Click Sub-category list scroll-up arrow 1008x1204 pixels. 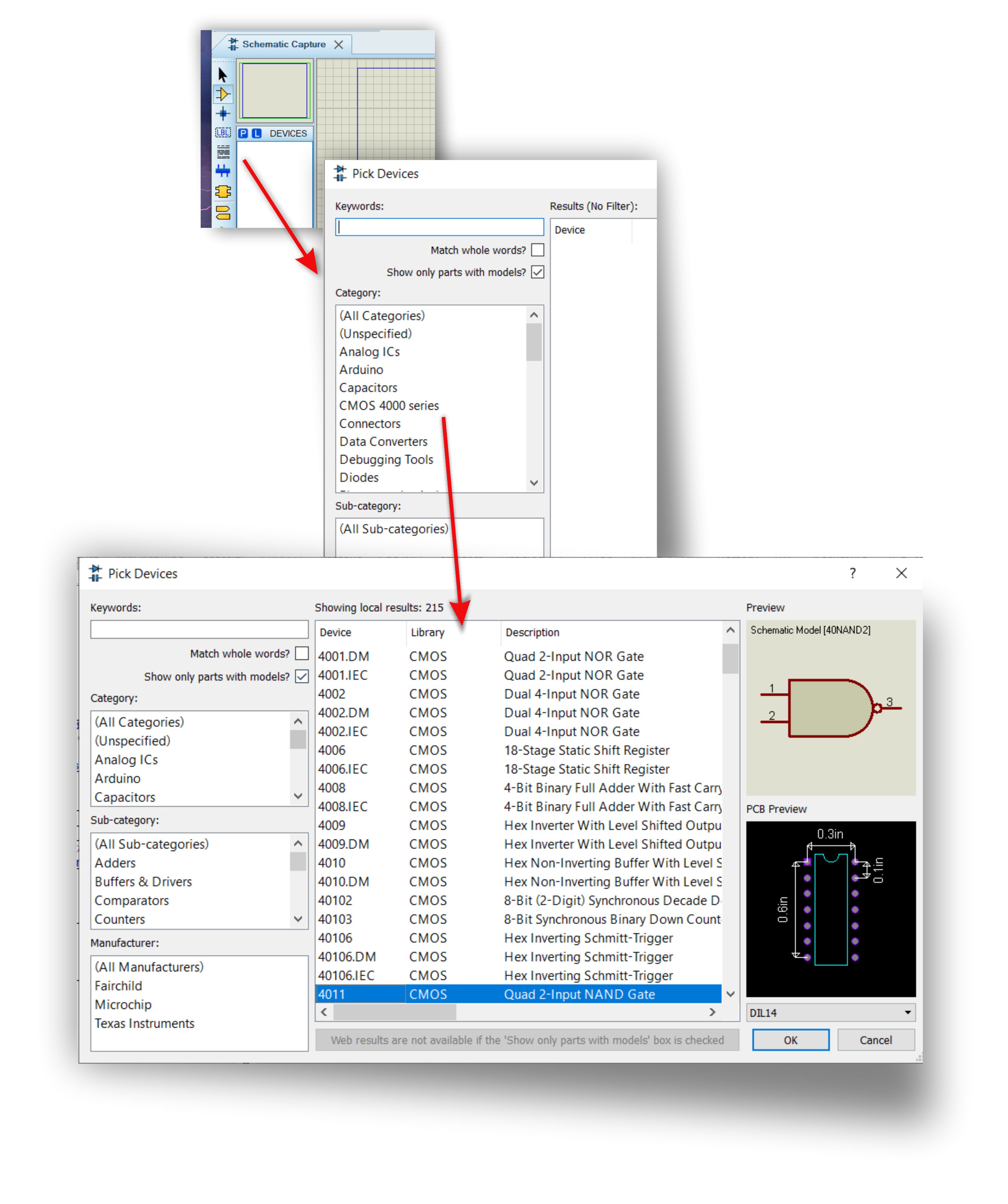coord(298,843)
